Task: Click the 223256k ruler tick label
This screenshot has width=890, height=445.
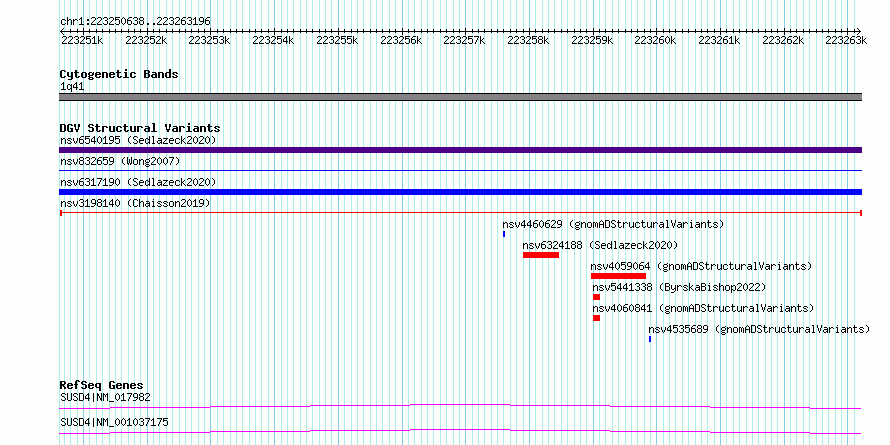Action: 401,40
